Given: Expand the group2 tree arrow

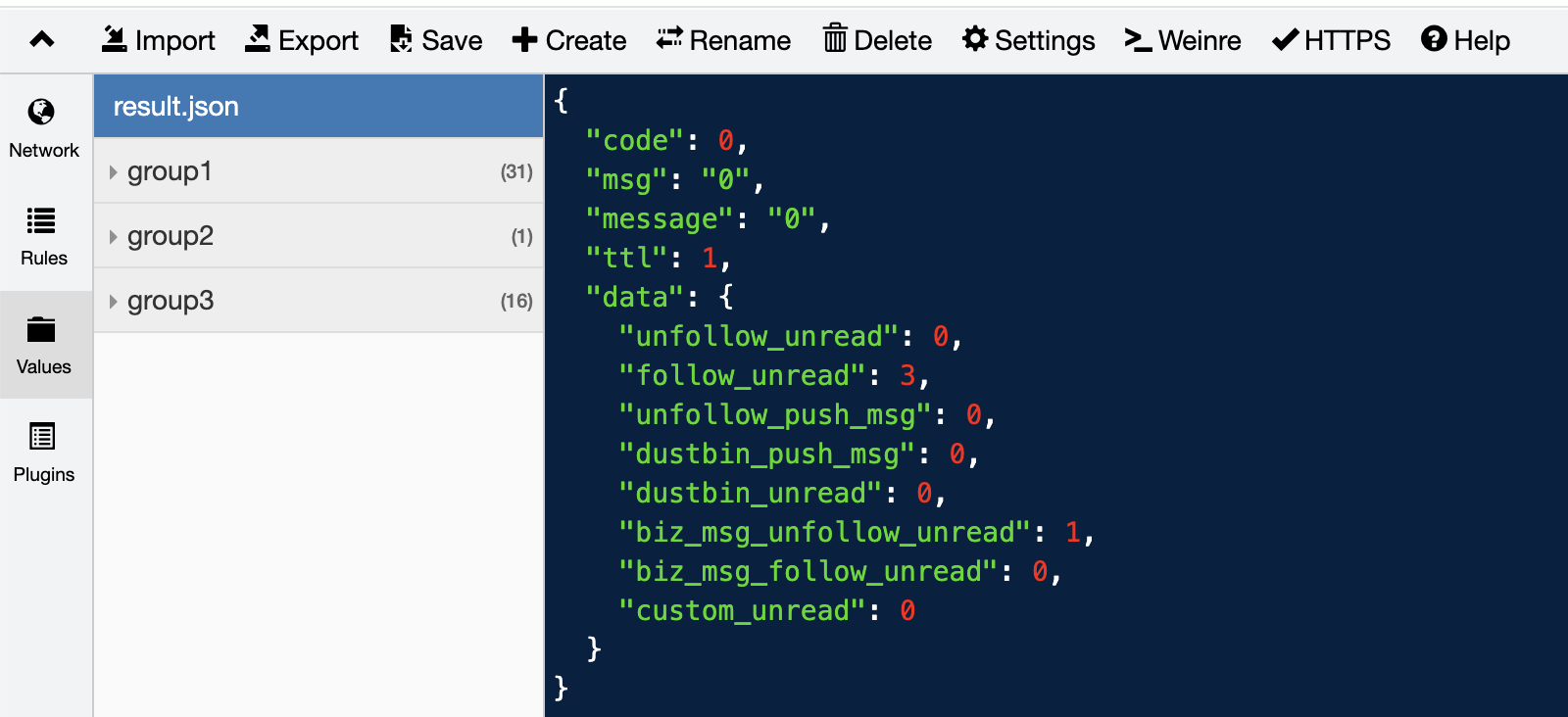Looking at the screenshot, I should coord(114,237).
